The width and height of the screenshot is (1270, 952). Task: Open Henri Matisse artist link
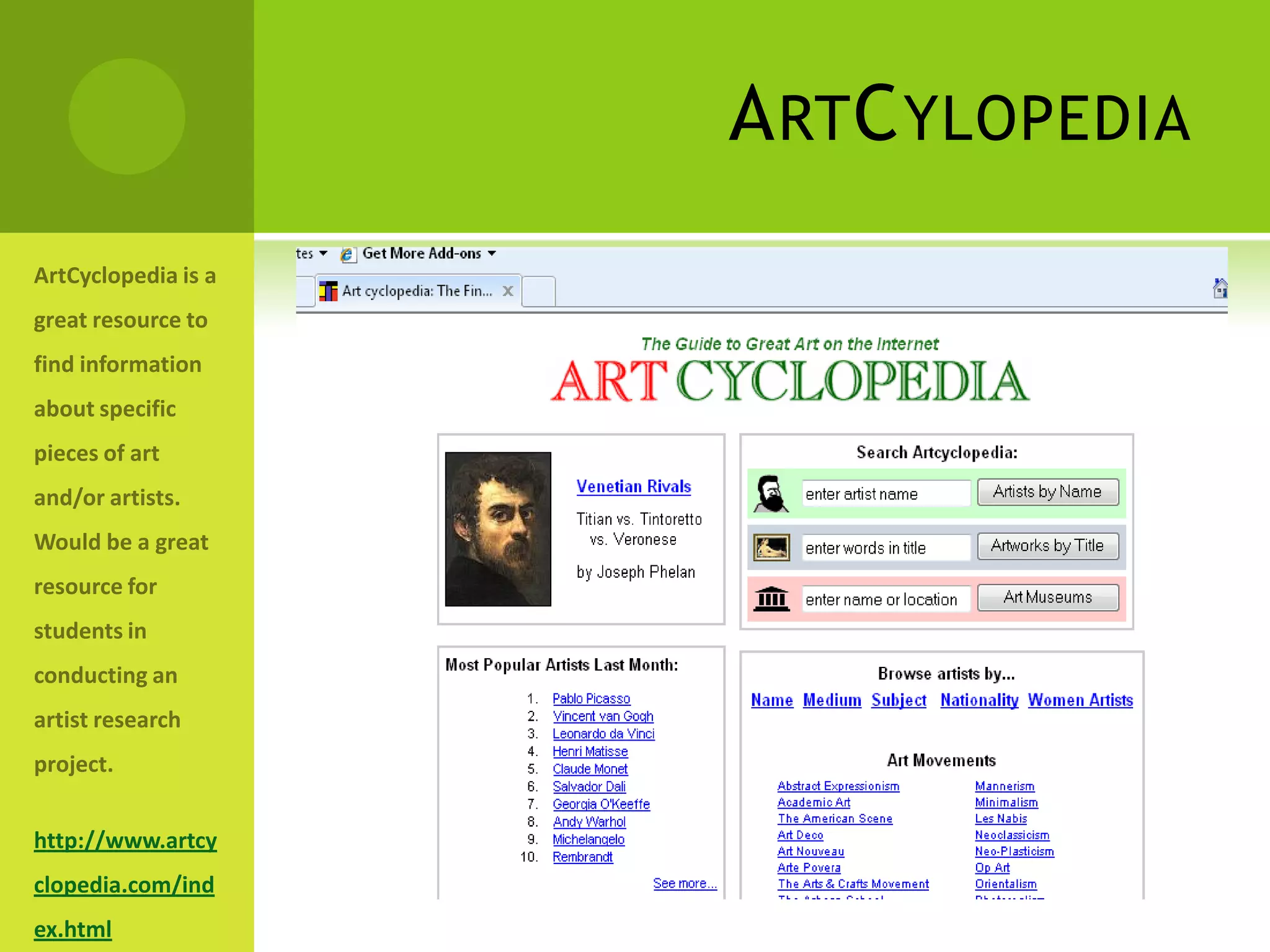tap(590, 752)
